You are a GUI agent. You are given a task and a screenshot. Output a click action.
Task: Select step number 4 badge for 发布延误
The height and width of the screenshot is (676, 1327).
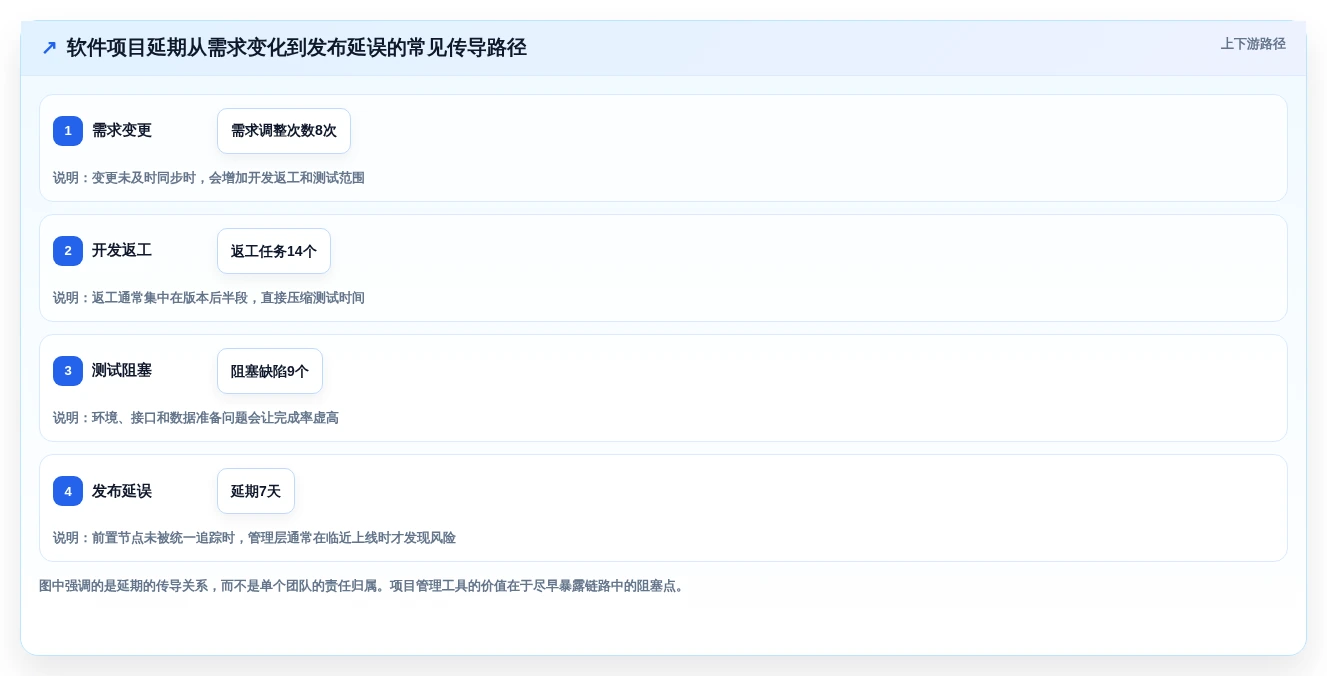[68, 491]
